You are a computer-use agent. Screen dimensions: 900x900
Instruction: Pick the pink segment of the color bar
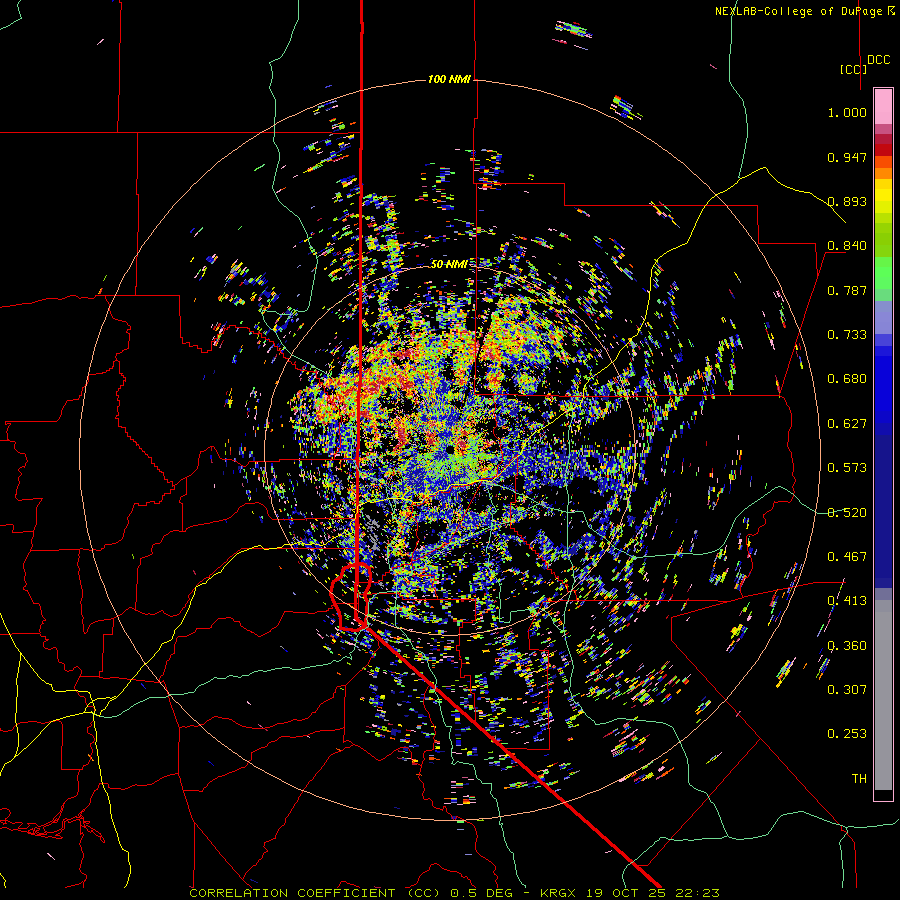coord(883,106)
